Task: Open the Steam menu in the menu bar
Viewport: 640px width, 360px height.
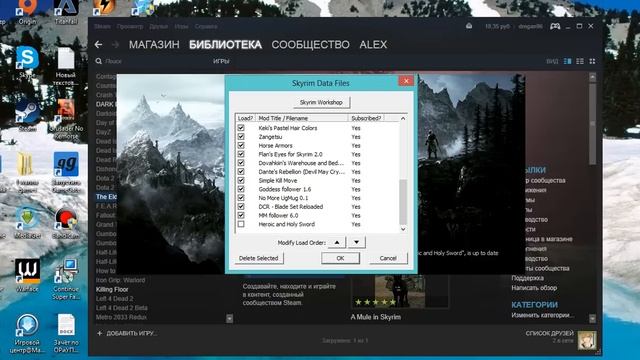Action: (x=102, y=27)
